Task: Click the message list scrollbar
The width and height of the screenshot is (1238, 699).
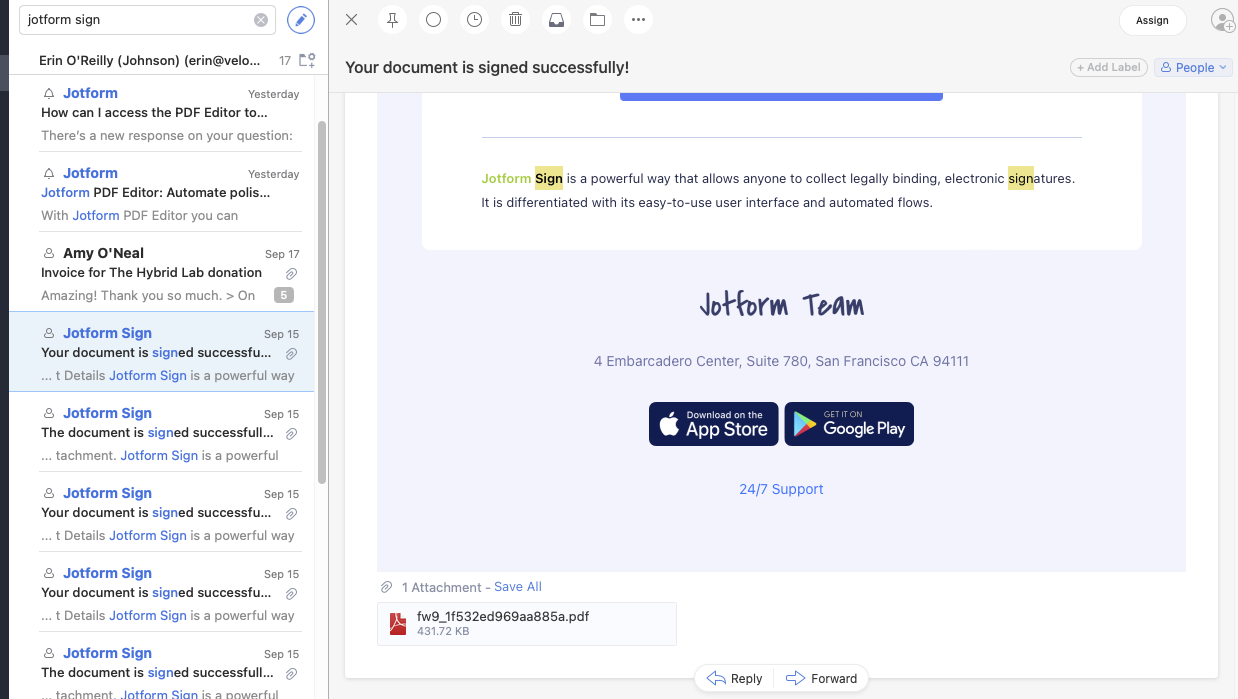Action: (322, 300)
